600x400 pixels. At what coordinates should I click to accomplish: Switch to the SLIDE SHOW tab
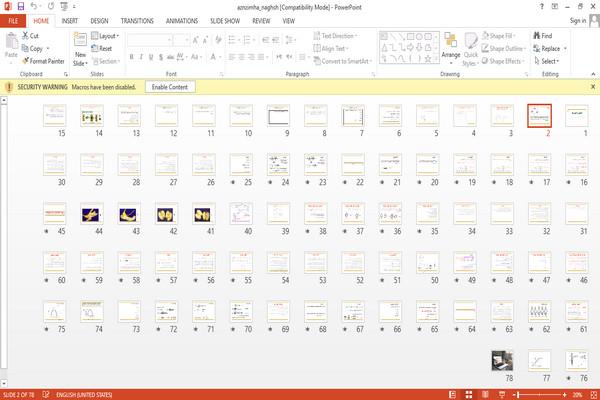coord(225,21)
